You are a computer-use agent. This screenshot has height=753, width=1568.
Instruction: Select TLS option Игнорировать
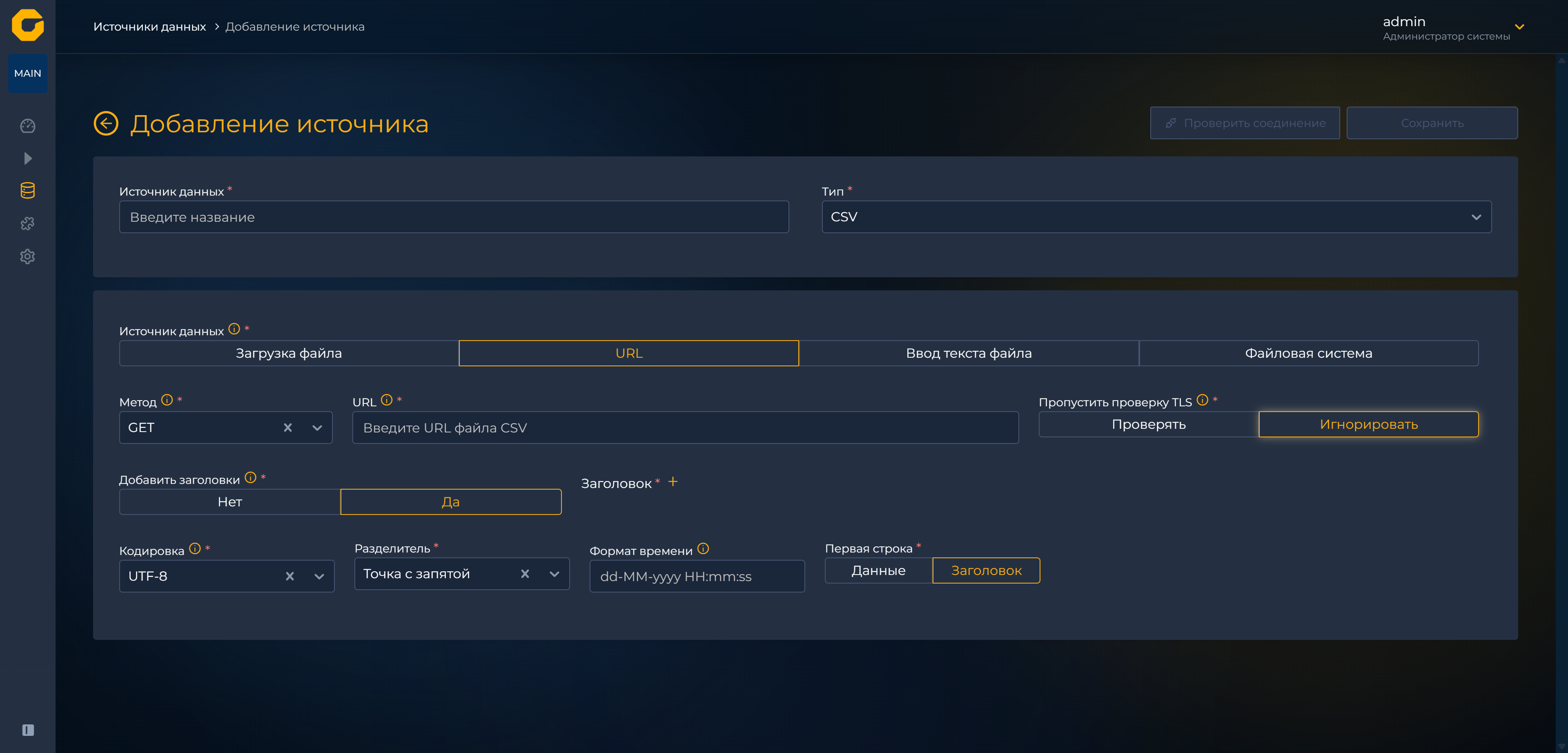pyautogui.click(x=1368, y=424)
